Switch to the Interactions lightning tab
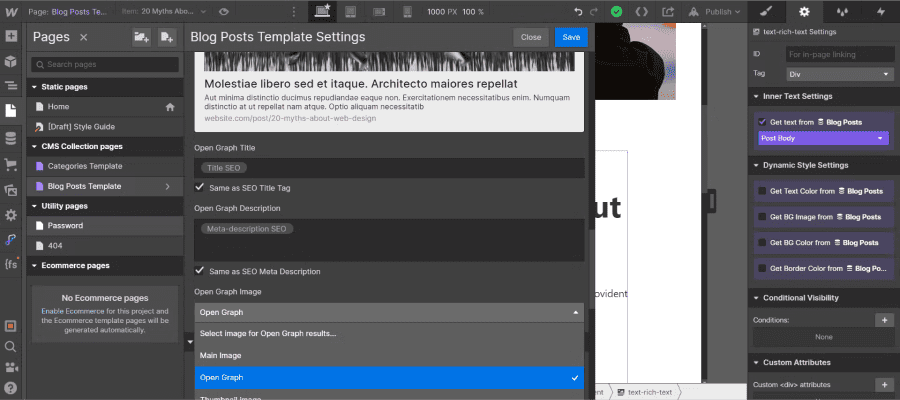 pyautogui.click(x=880, y=11)
